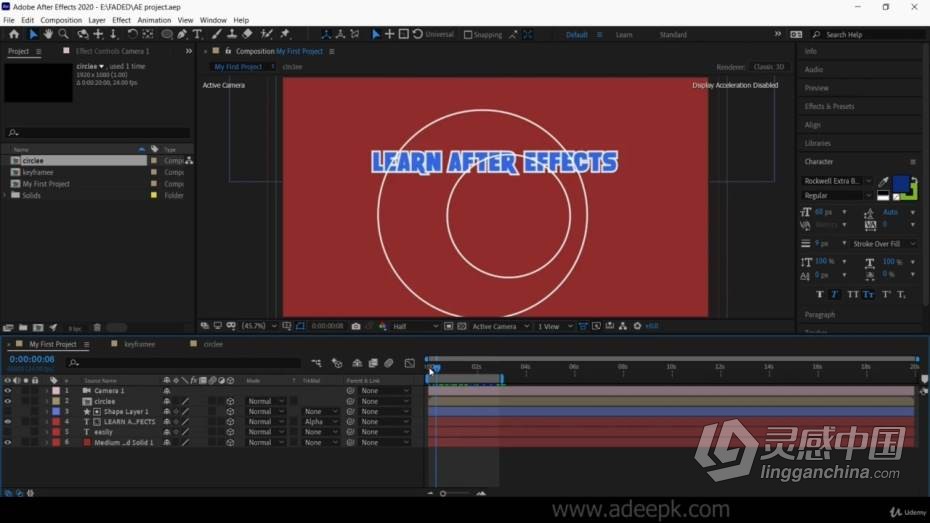The height and width of the screenshot is (523, 930).
Task: Enable the Snapping checkbox
Action: point(468,34)
